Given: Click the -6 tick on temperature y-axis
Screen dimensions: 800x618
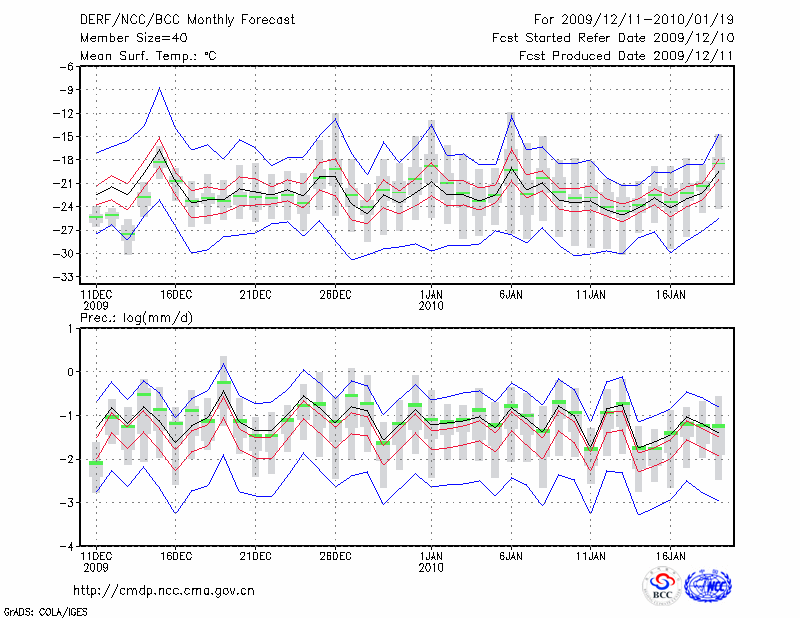Looking at the screenshot, I should pos(68,67).
